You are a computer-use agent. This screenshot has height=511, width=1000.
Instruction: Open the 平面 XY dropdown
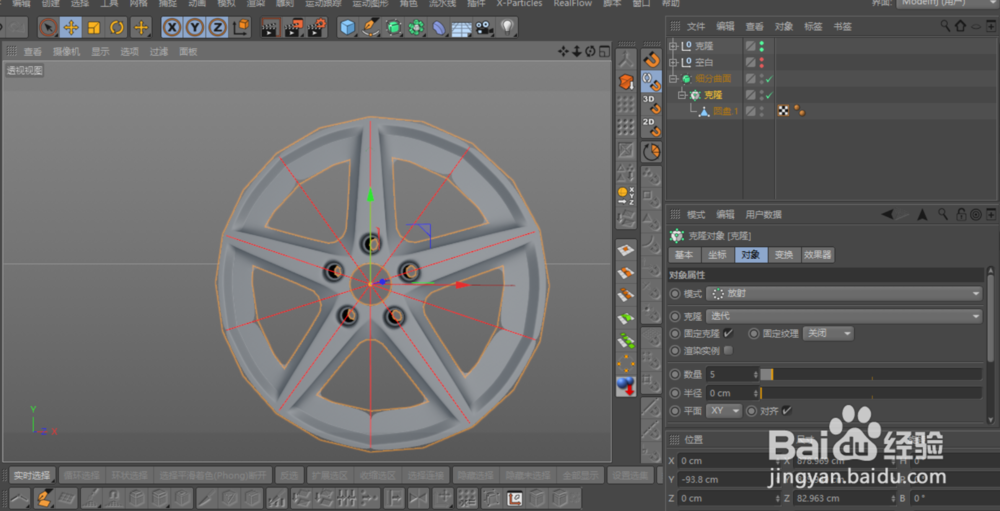724,411
